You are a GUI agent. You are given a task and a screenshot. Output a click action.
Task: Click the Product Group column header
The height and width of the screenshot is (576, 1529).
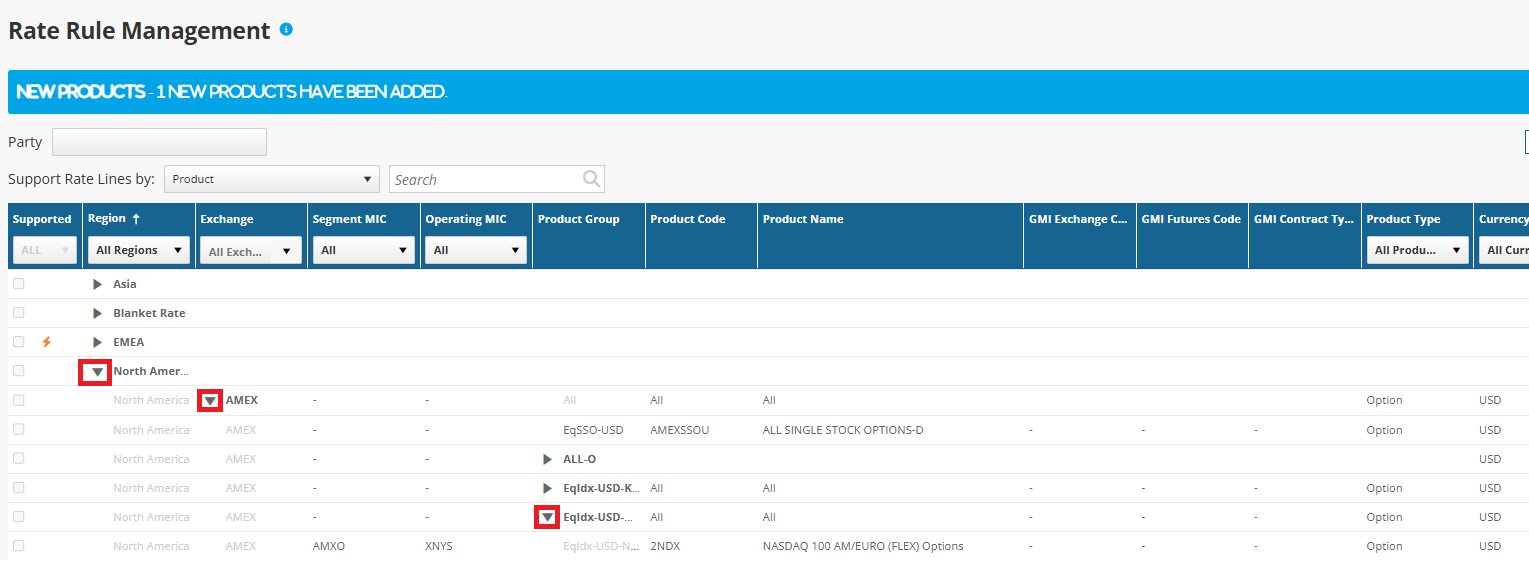point(579,219)
